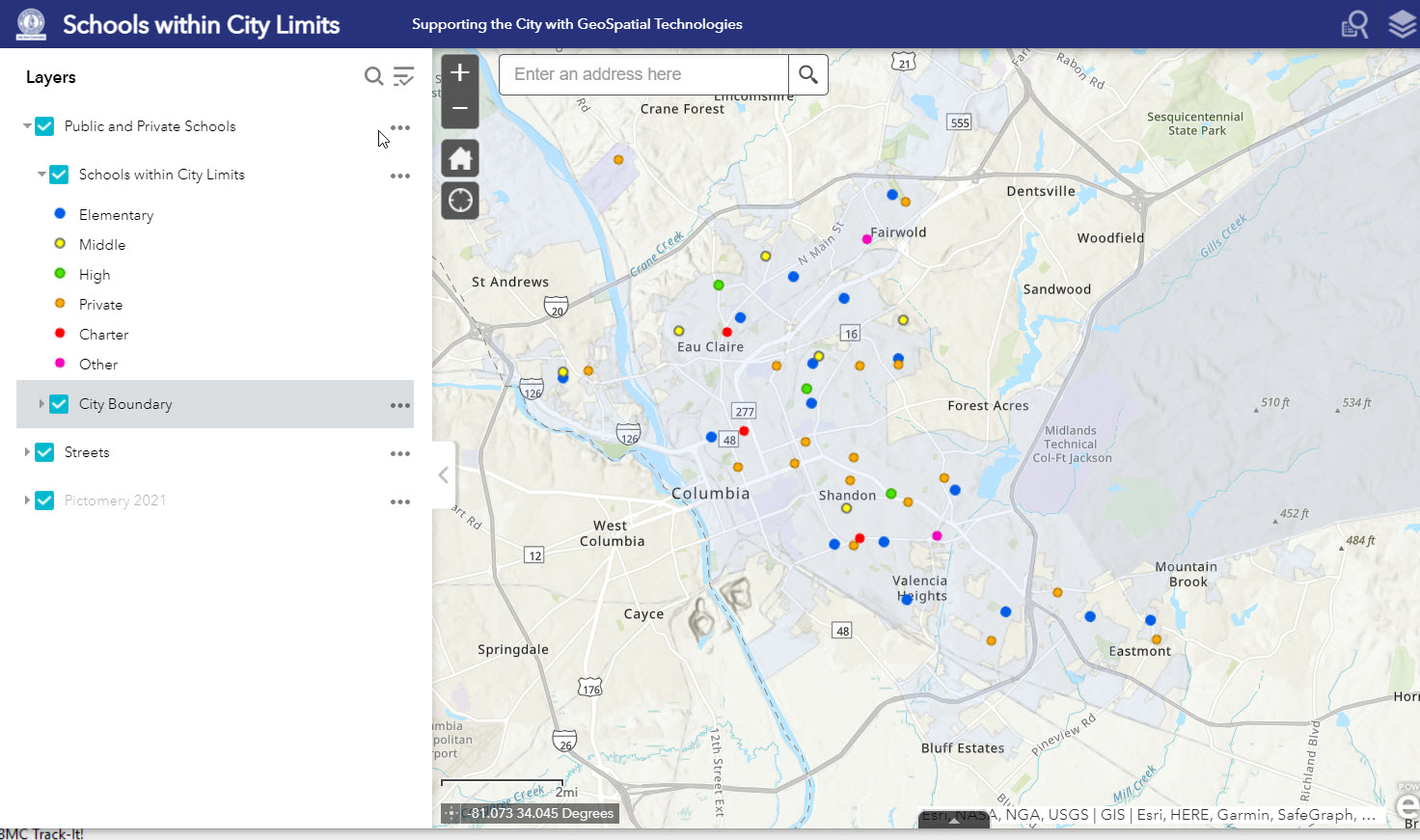
Task: Open the layer filter options icon
Action: click(404, 76)
